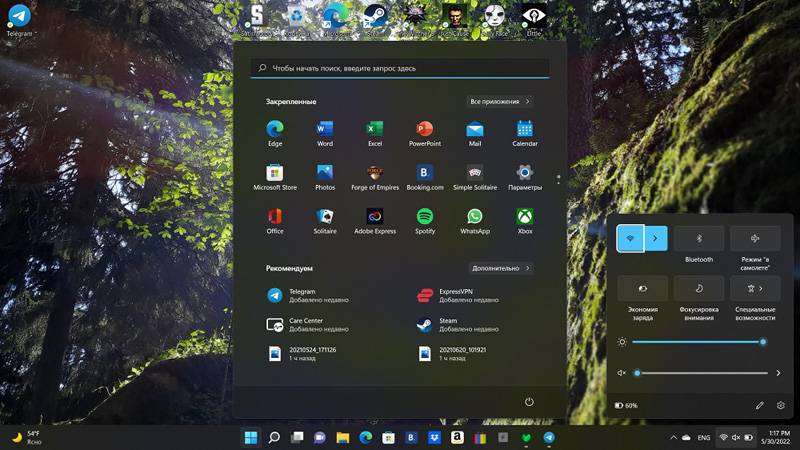Viewport: 800px width, 450px height.
Task: Toggle Экономия заряда battery saver
Action: click(x=642, y=288)
